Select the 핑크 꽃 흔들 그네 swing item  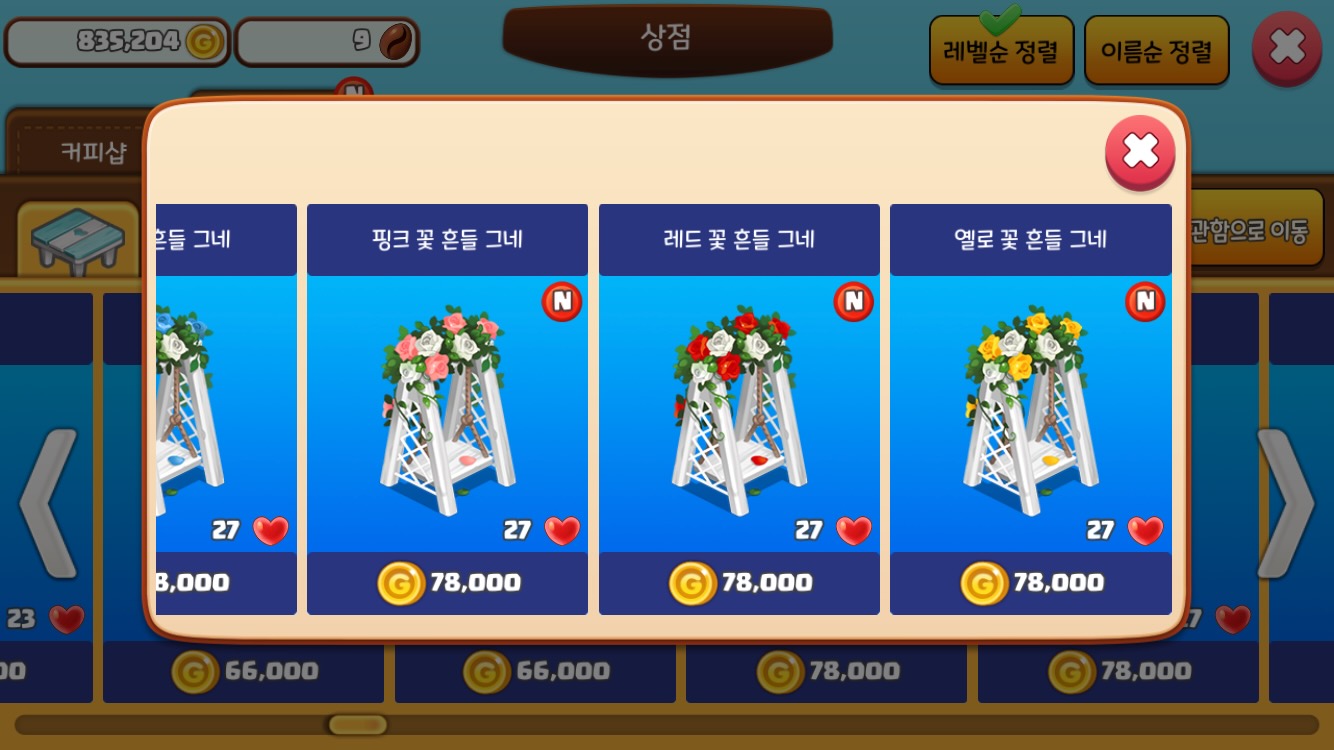click(x=447, y=410)
